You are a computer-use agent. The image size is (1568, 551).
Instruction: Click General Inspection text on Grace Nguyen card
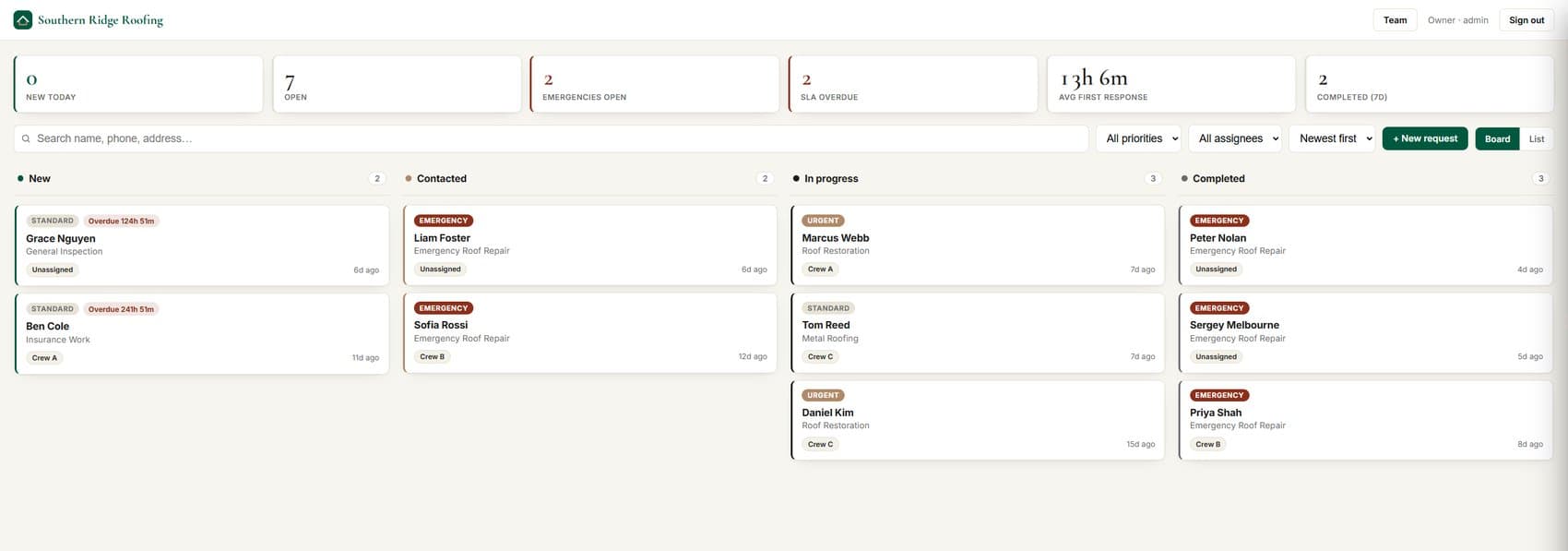[65, 252]
